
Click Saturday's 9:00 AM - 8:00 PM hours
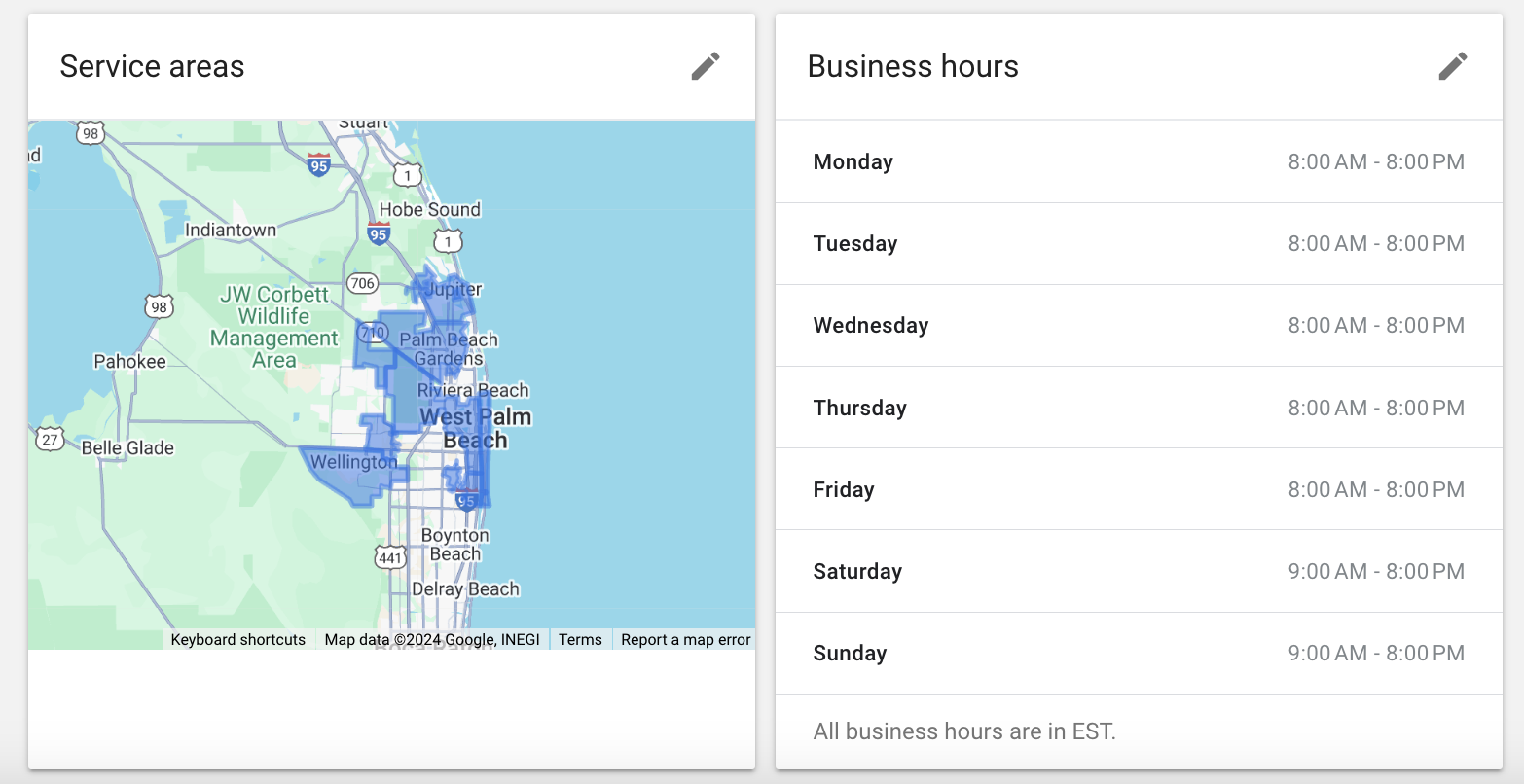click(x=1376, y=572)
